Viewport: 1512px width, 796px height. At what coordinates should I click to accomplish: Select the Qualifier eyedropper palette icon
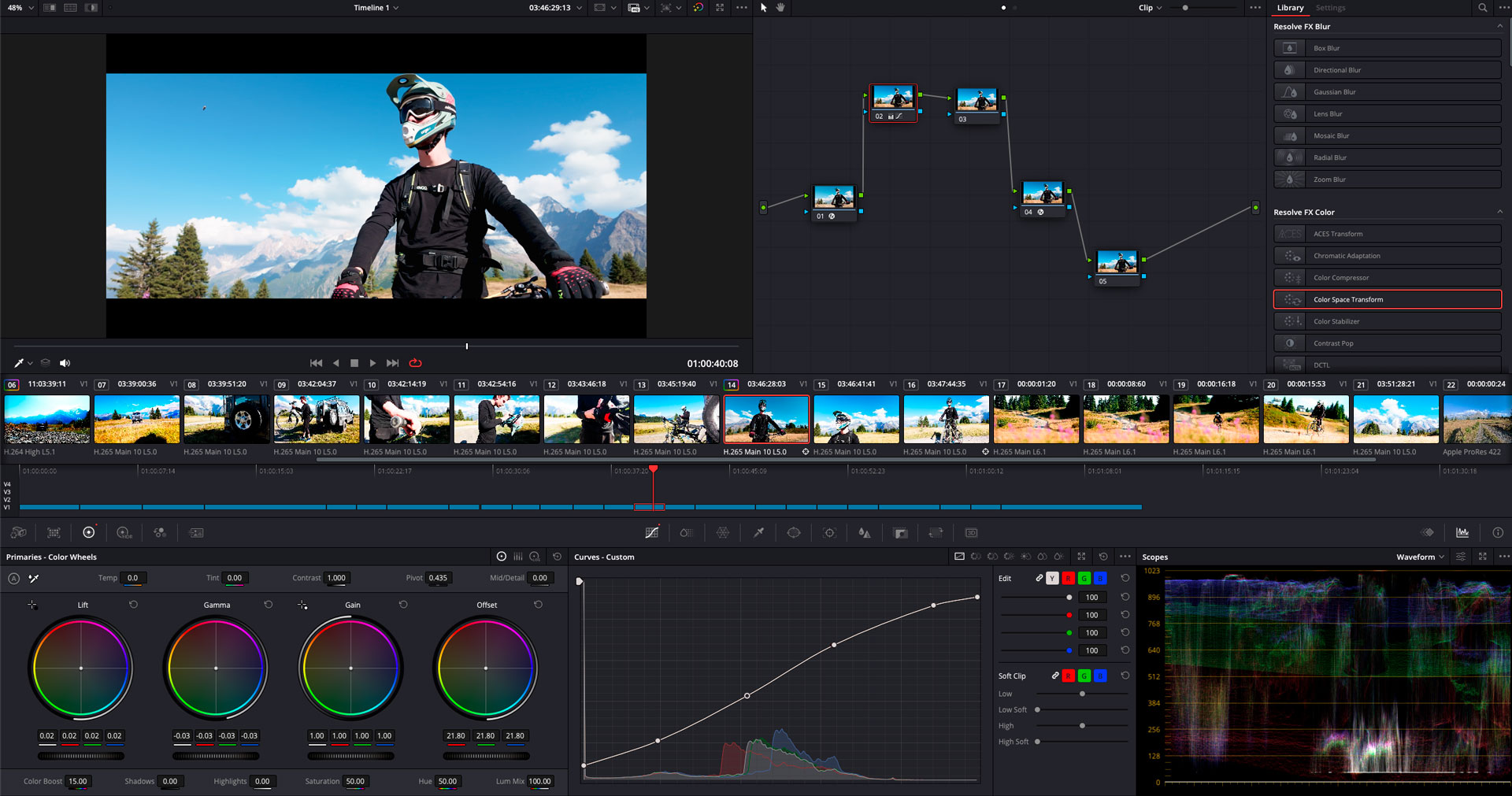pos(758,533)
